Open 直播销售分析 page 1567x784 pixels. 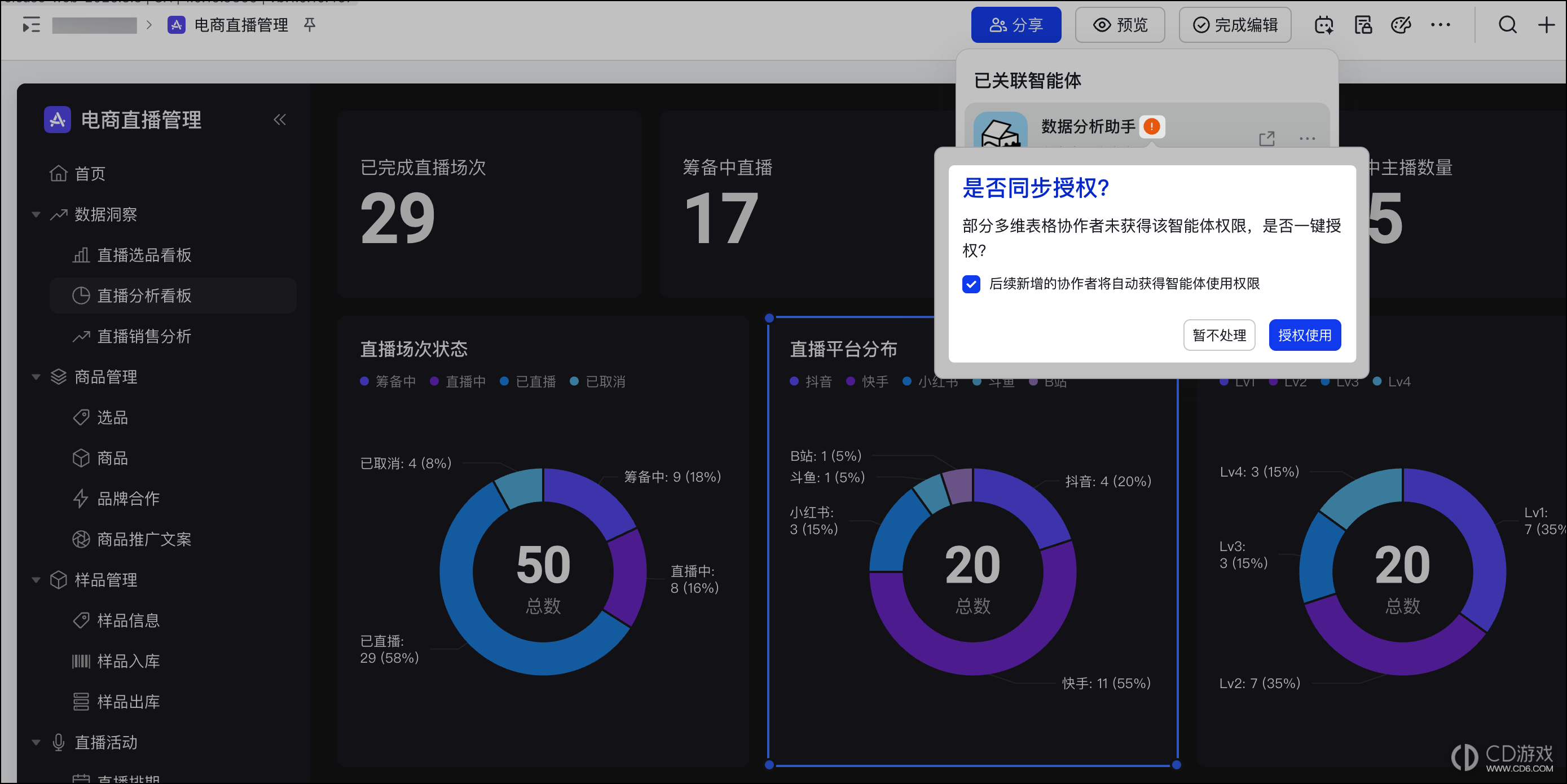(172, 336)
